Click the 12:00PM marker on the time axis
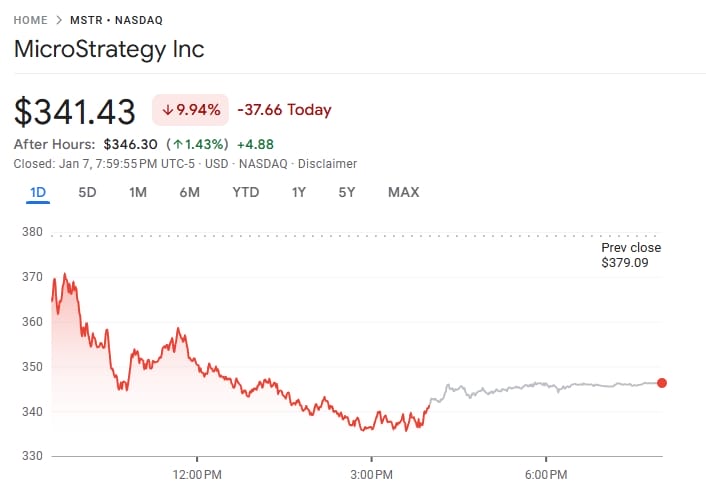 coord(196,473)
